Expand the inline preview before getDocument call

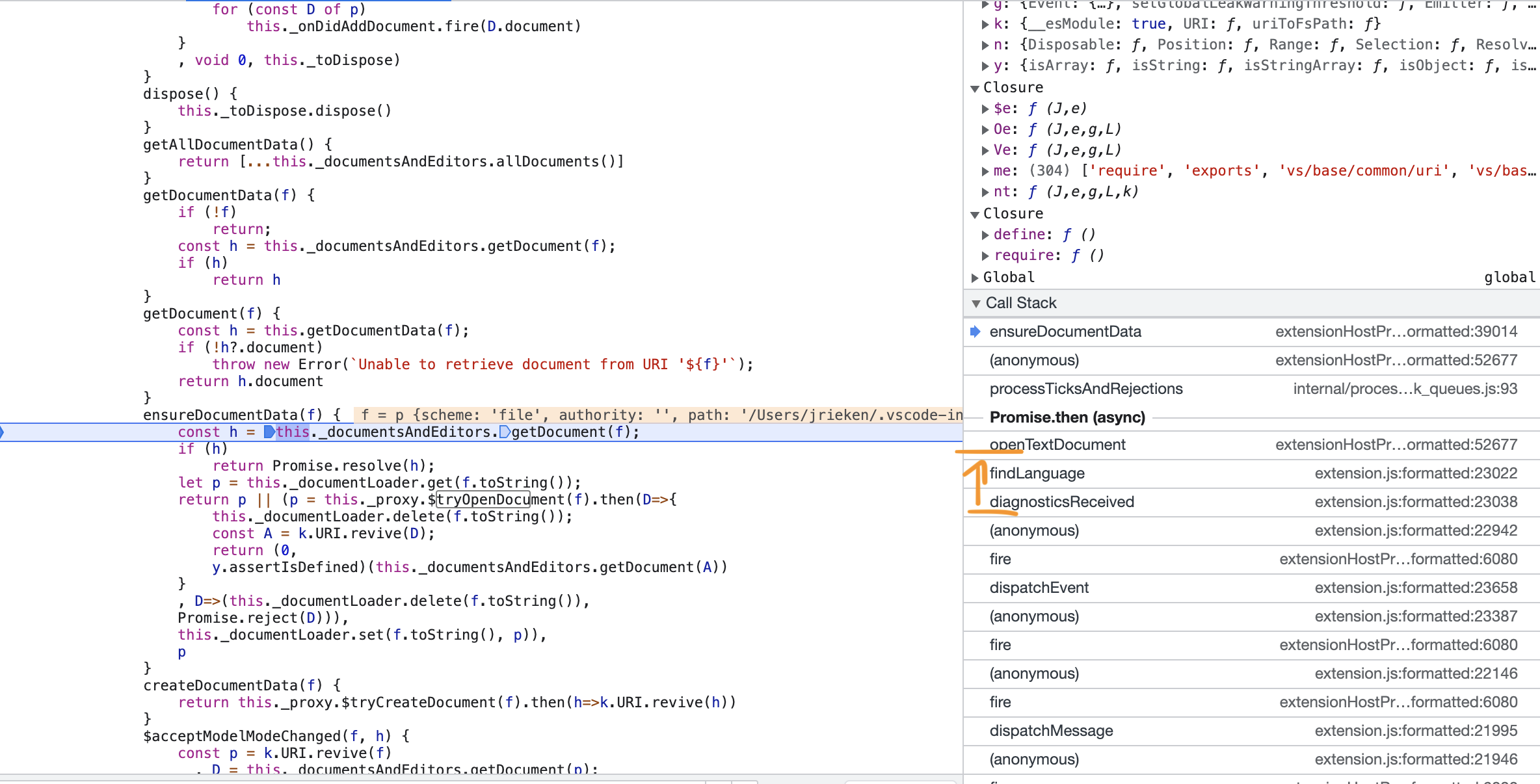point(506,431)
